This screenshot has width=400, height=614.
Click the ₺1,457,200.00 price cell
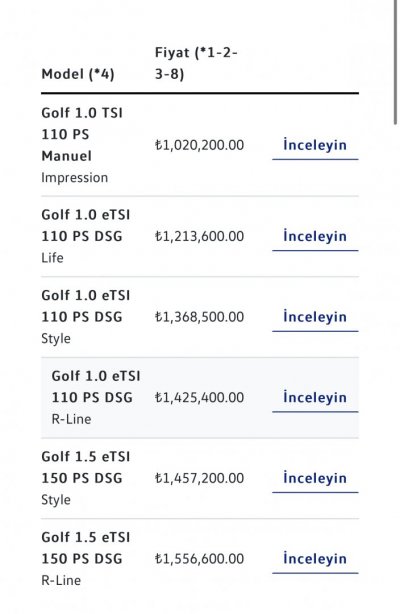tap(199, 479)
